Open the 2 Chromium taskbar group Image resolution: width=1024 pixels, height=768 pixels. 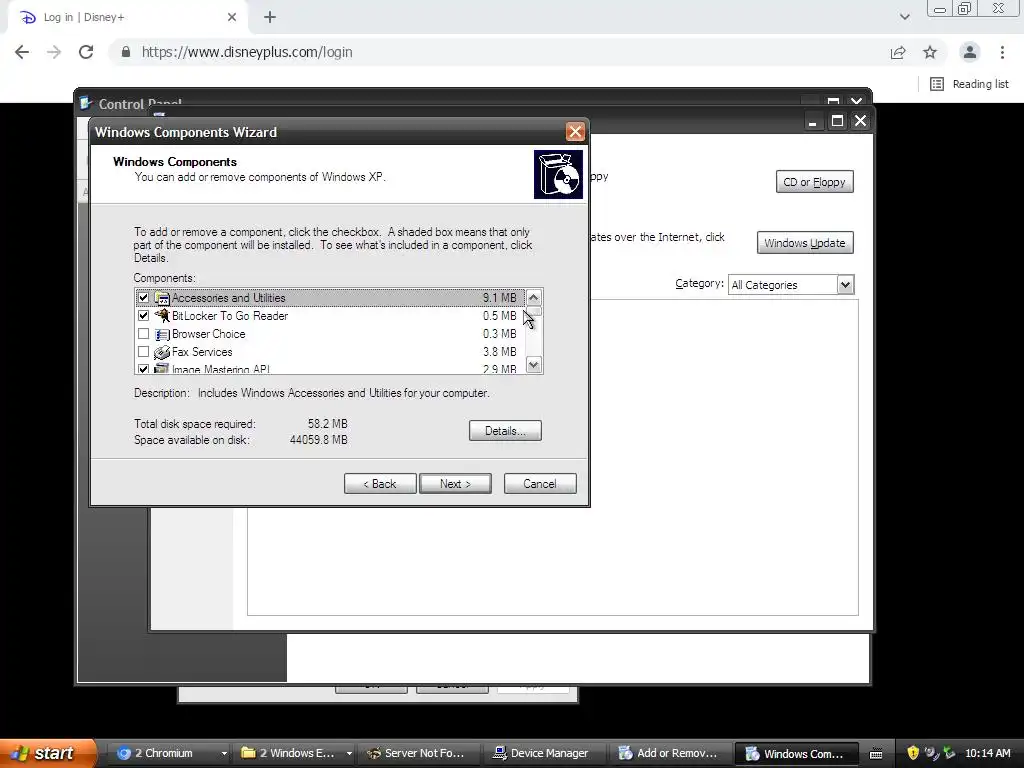click(165, 753)
